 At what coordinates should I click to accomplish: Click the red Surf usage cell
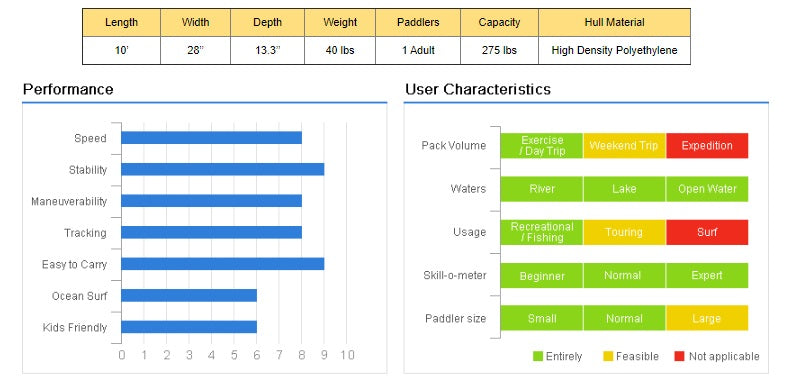click(x=707, y=233)
